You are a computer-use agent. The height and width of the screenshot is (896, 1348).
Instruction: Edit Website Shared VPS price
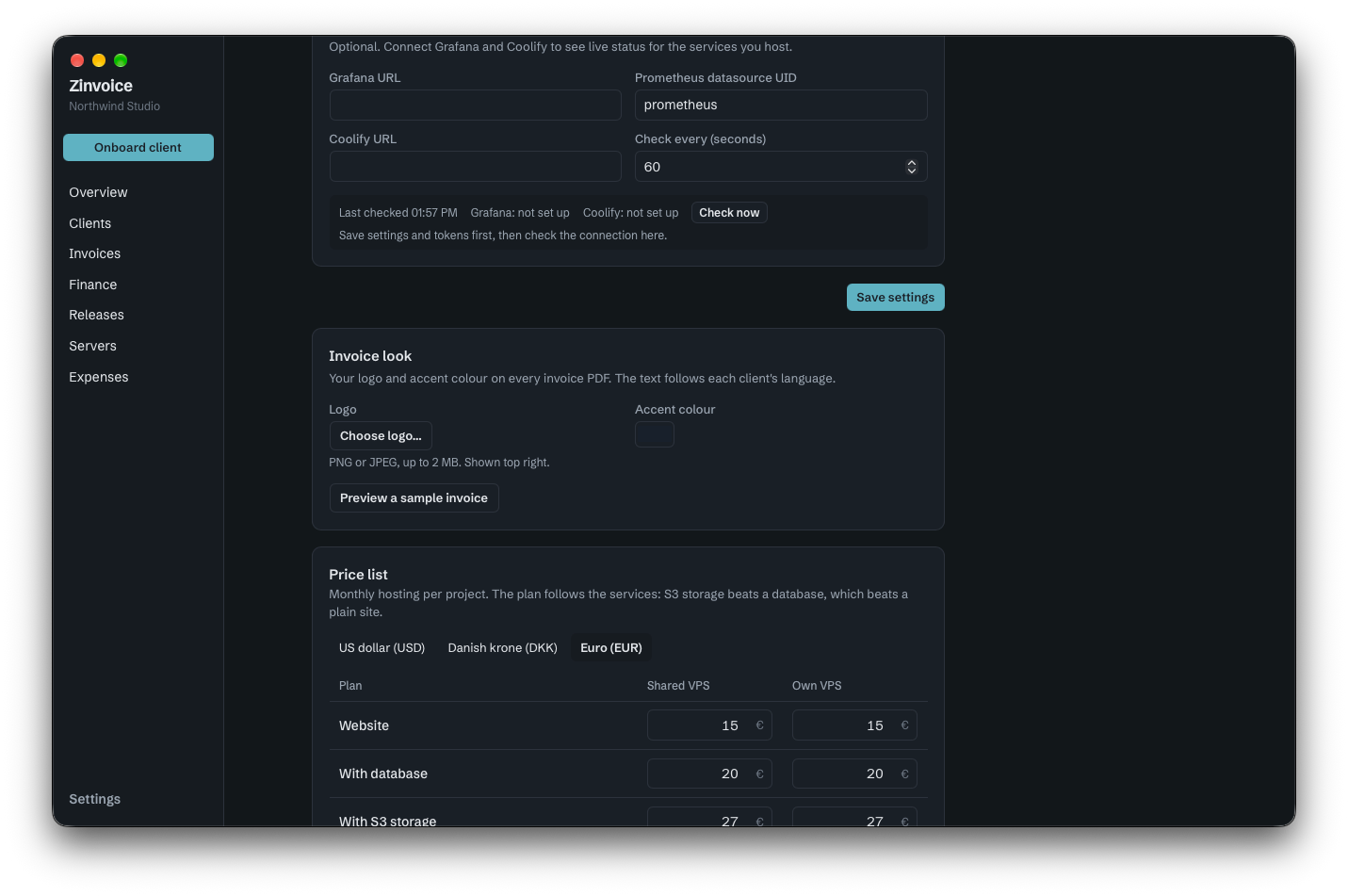709,725
